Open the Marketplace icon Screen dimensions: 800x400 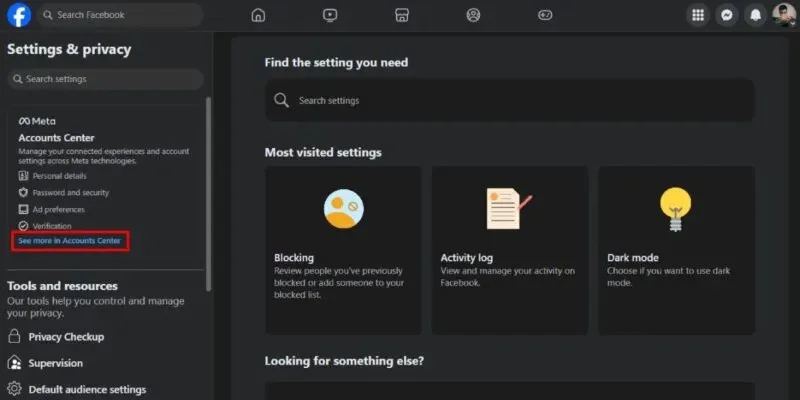(x=402, y=15)
